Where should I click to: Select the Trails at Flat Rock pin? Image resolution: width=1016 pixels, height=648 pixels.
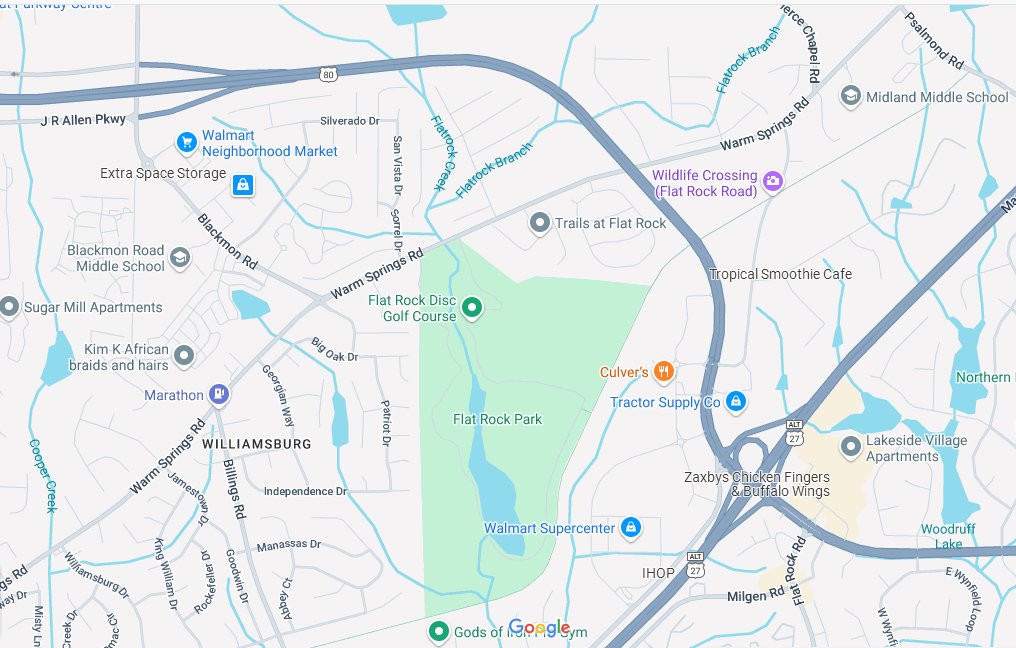(539, 223)
